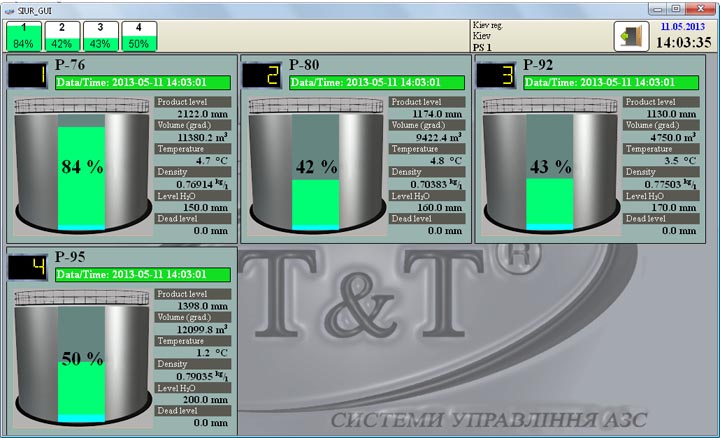Click the clock reading 14:03:35
This screenshot has height=438, width=720.
pos(684,42)
